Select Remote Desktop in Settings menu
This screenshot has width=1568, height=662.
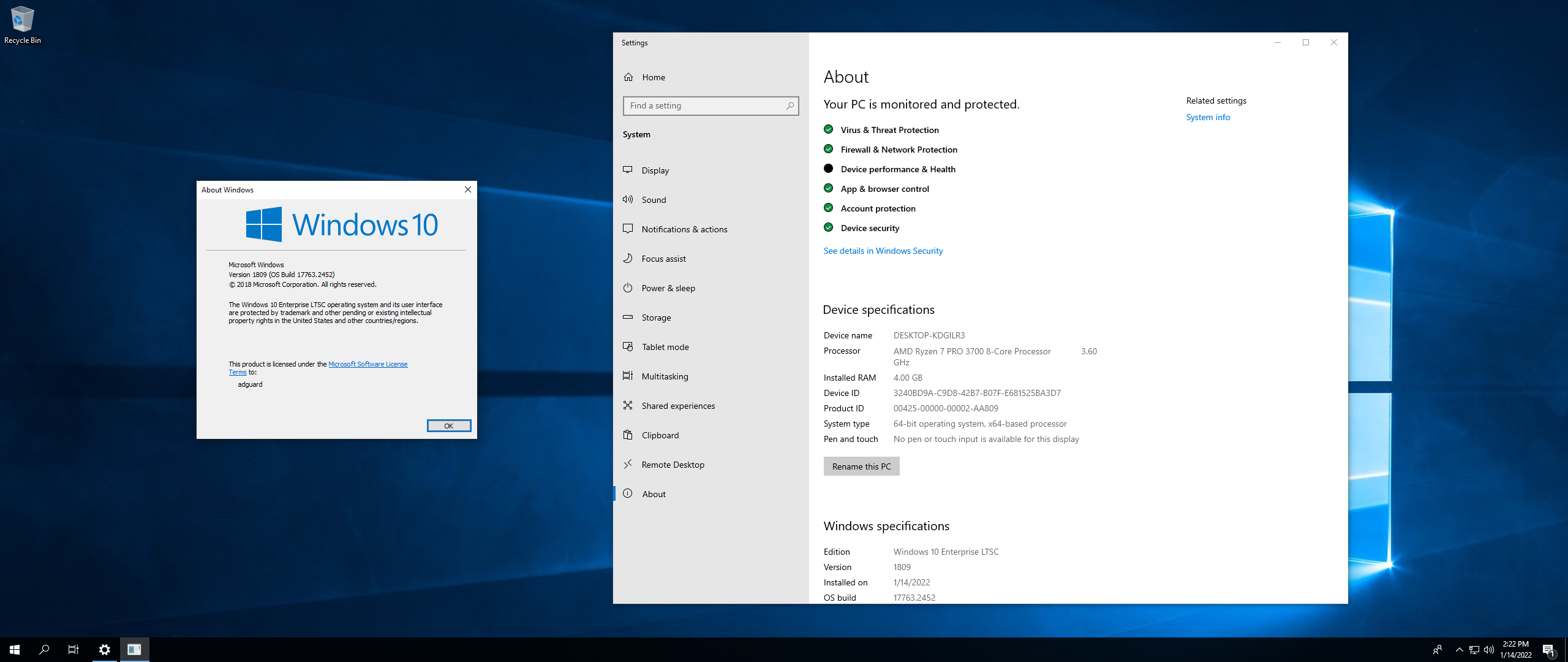click(x=710, y=465)
